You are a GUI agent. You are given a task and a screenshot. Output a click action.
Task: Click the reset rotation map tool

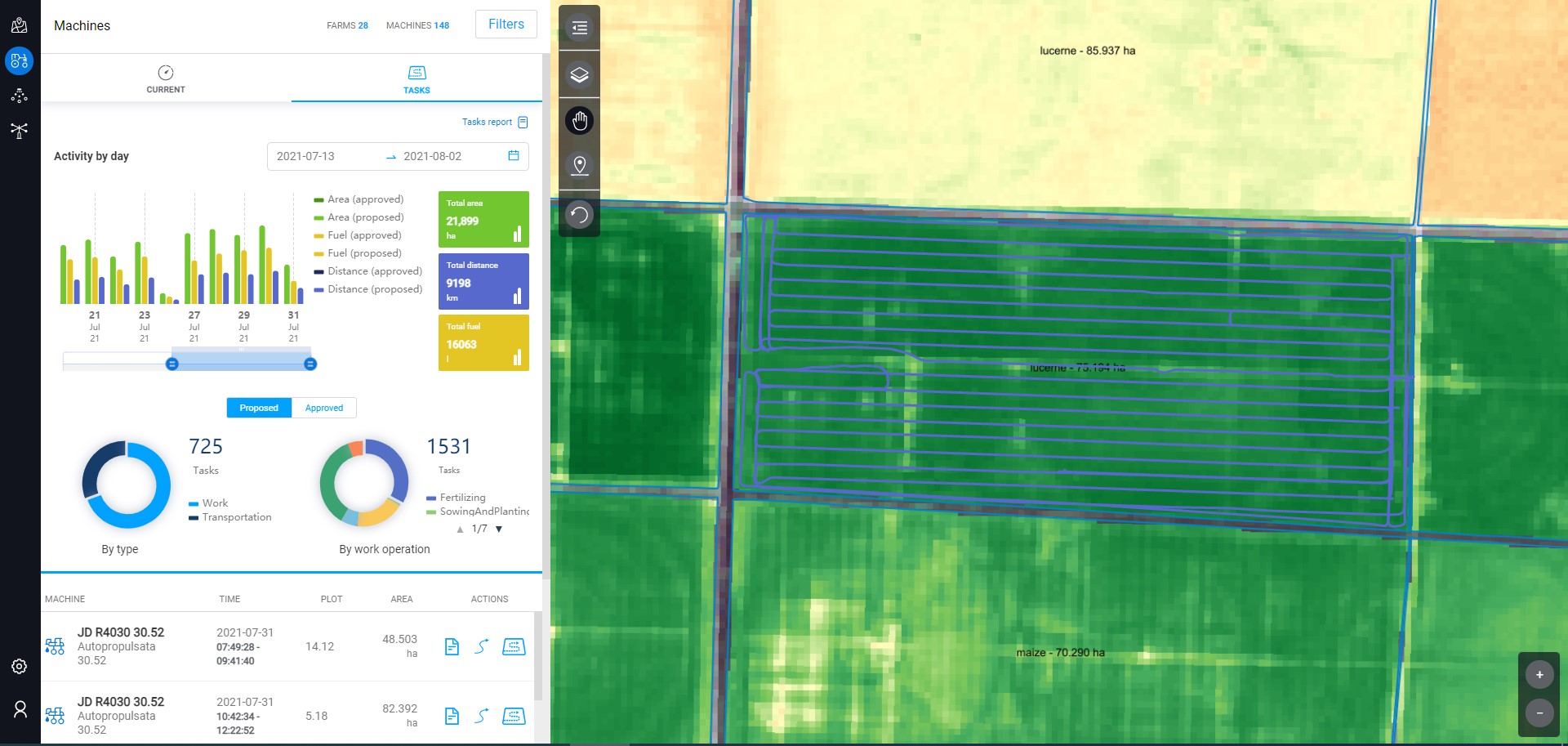pyautogui.click(x=579, y=216)
